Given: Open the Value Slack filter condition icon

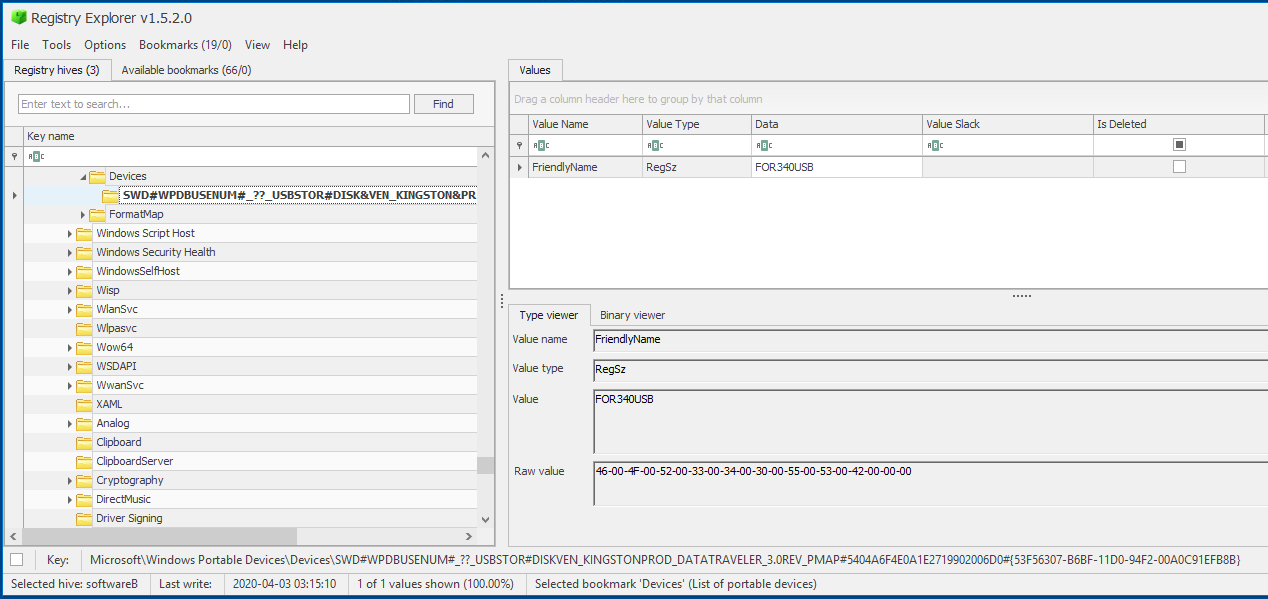Looking at the screenshot, I should pos(936,146).
